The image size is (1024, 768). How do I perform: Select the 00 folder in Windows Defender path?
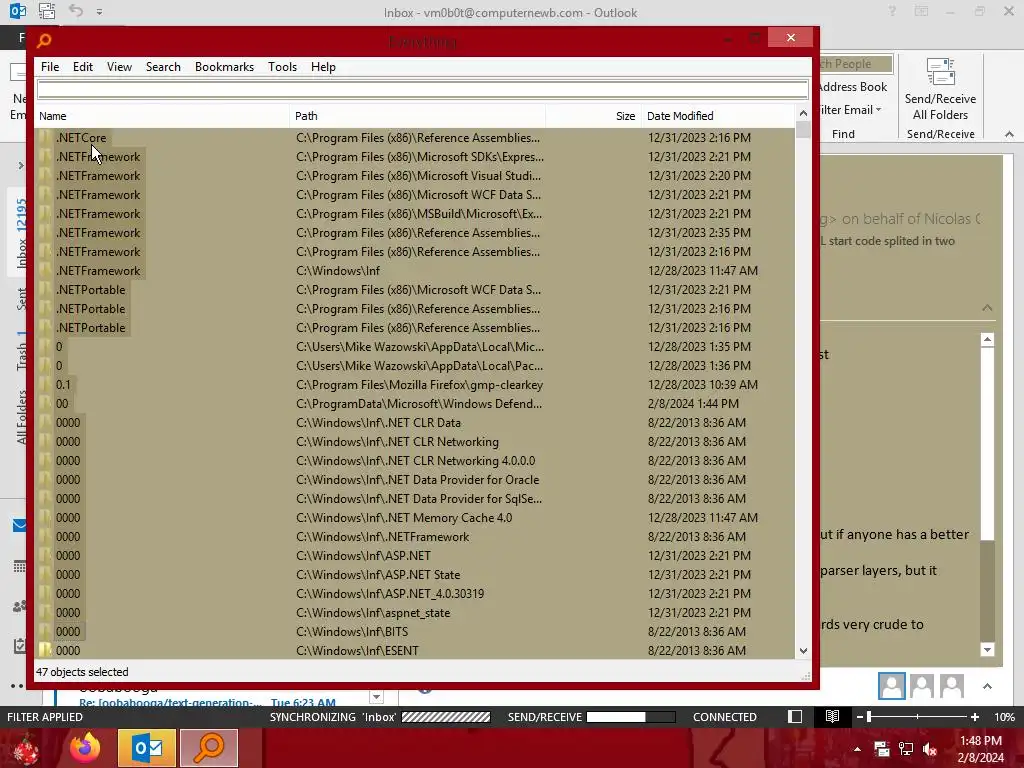[415, 404]
